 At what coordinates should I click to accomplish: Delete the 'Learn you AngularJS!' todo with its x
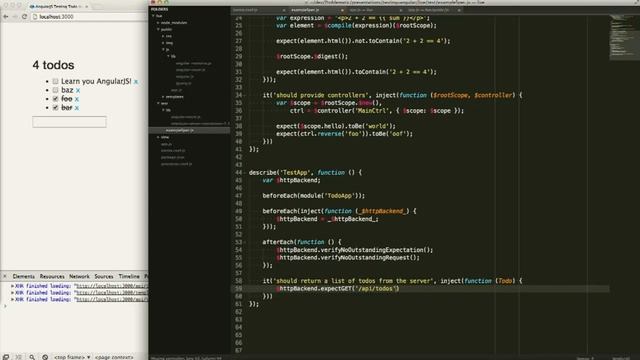(136, 82)
